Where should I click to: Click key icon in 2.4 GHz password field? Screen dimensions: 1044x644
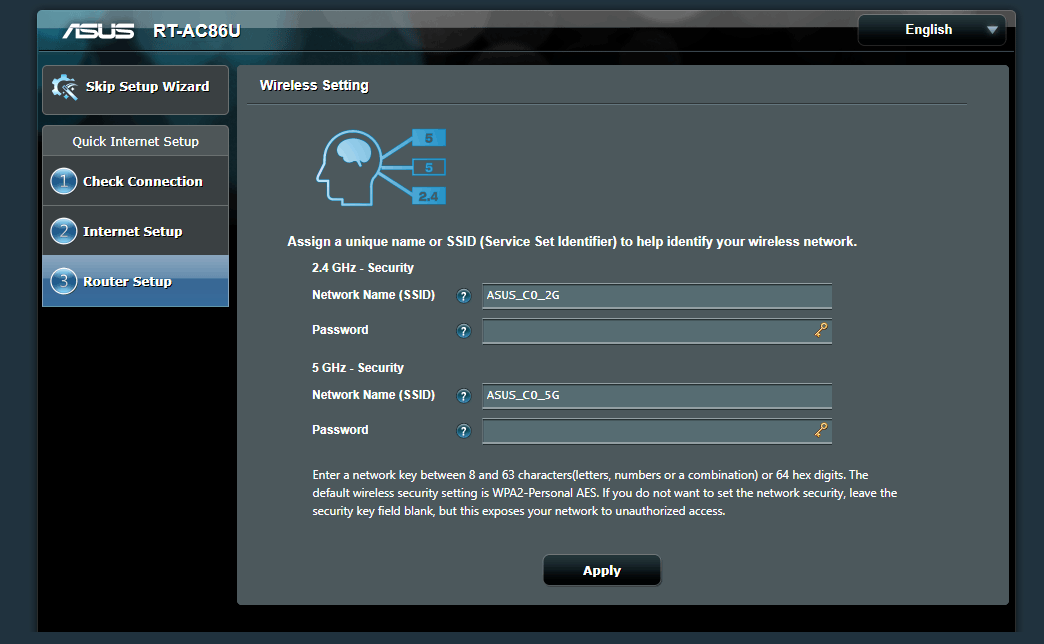click(821, 330)
